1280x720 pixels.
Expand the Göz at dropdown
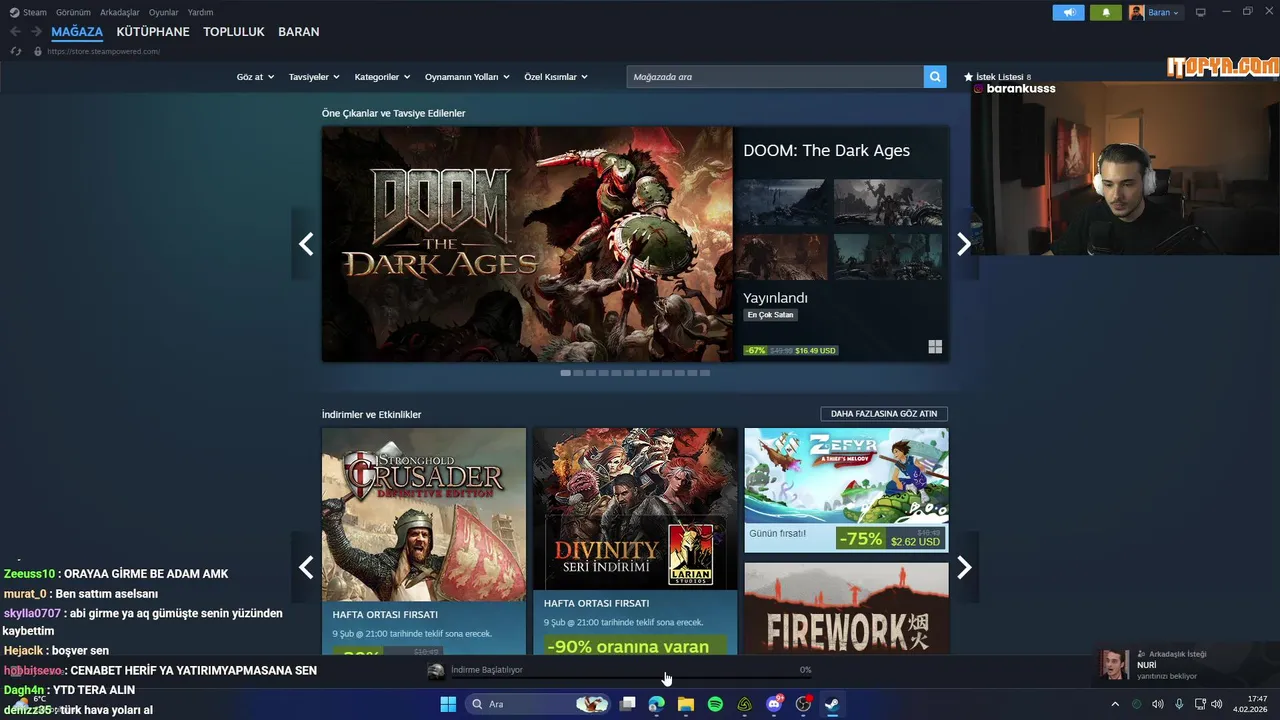[x=255, y=77]
